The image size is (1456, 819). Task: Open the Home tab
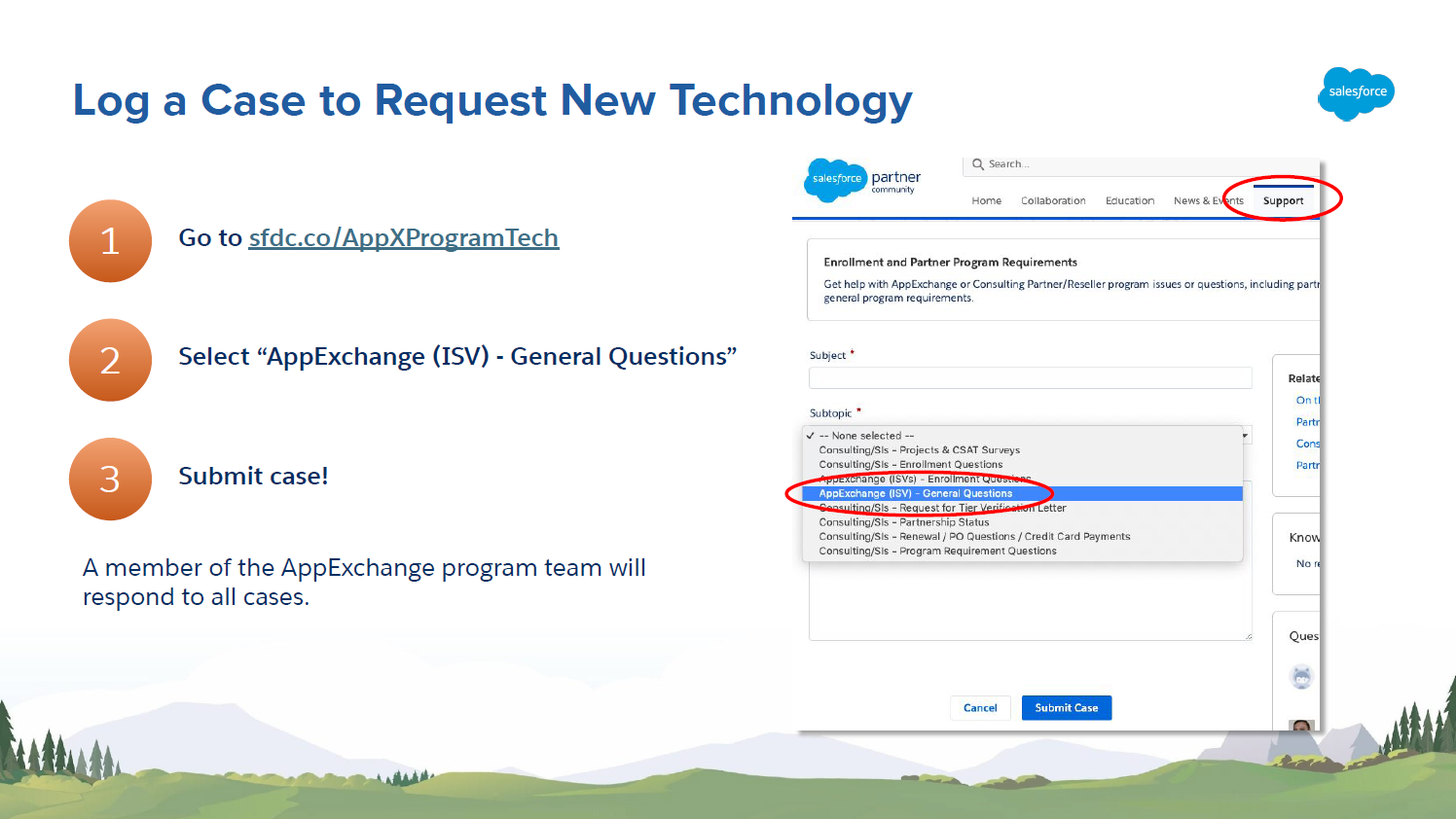pos(986,201)
